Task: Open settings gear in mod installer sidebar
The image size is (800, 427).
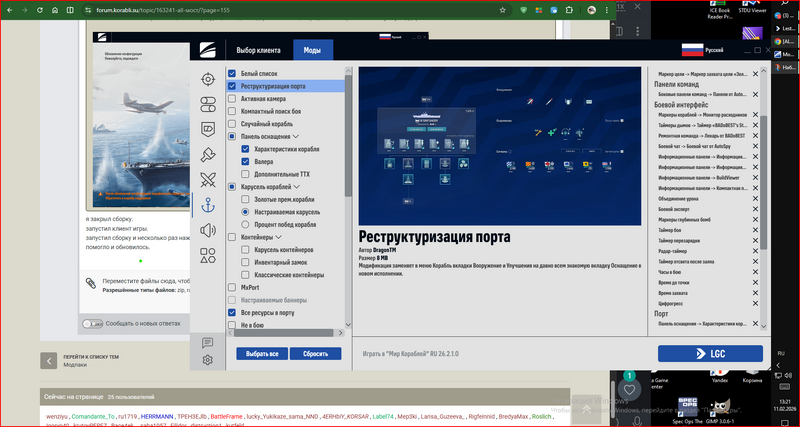Action: [208, 360]
